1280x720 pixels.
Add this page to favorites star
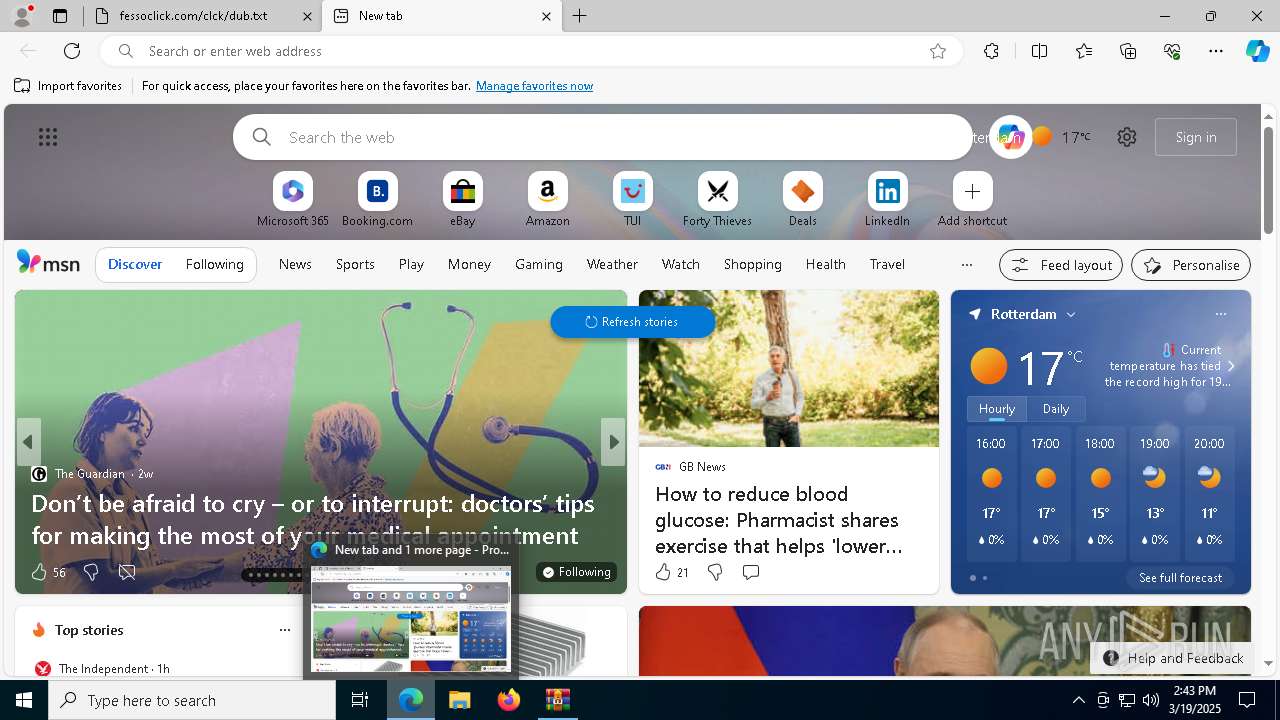click(938, 51)
